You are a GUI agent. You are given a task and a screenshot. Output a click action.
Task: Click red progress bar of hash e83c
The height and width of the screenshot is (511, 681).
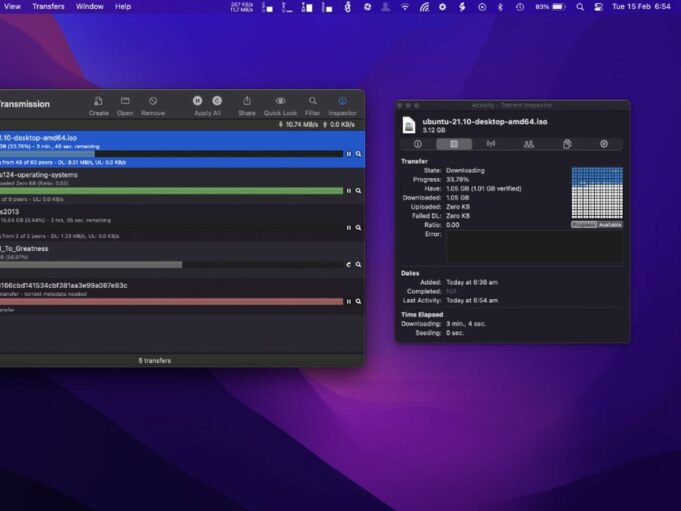(x=172, y=301)
